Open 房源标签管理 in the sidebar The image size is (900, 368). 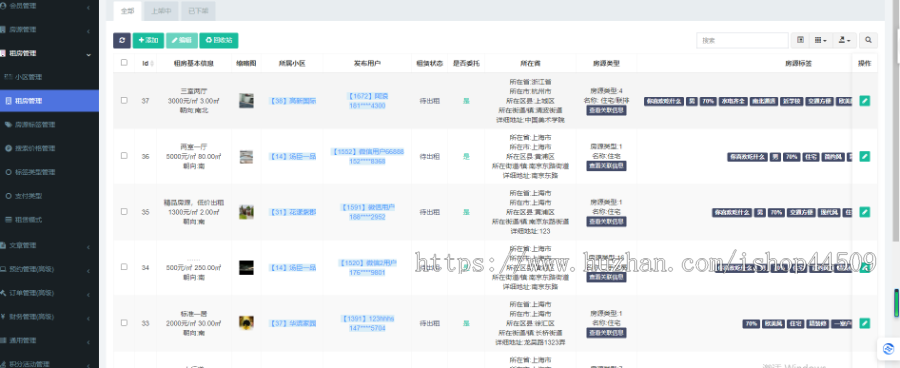pyautogui.click(x=49, y=125)
